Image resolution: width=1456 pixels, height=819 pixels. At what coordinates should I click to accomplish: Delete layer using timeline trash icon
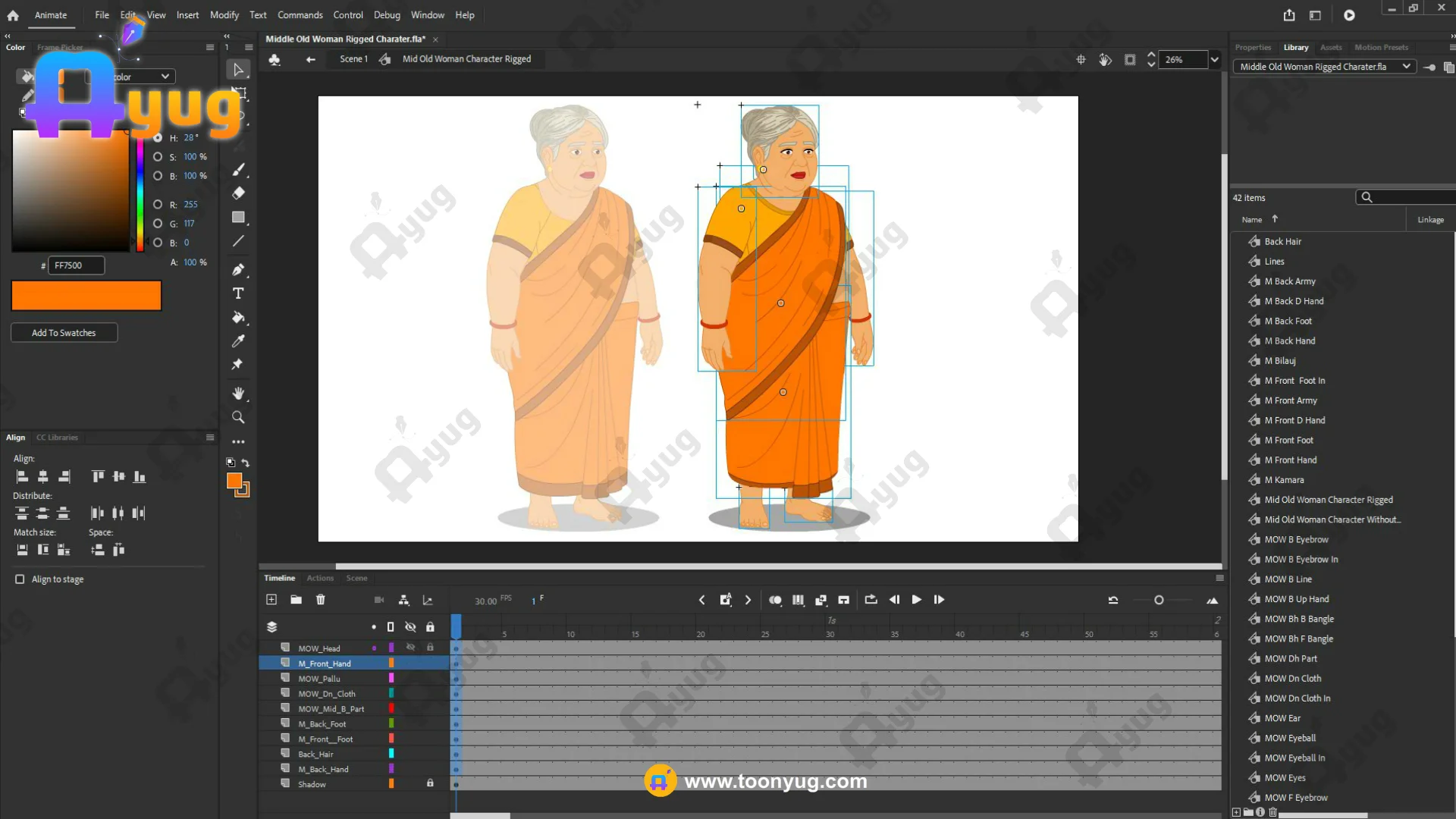(321, 600)
